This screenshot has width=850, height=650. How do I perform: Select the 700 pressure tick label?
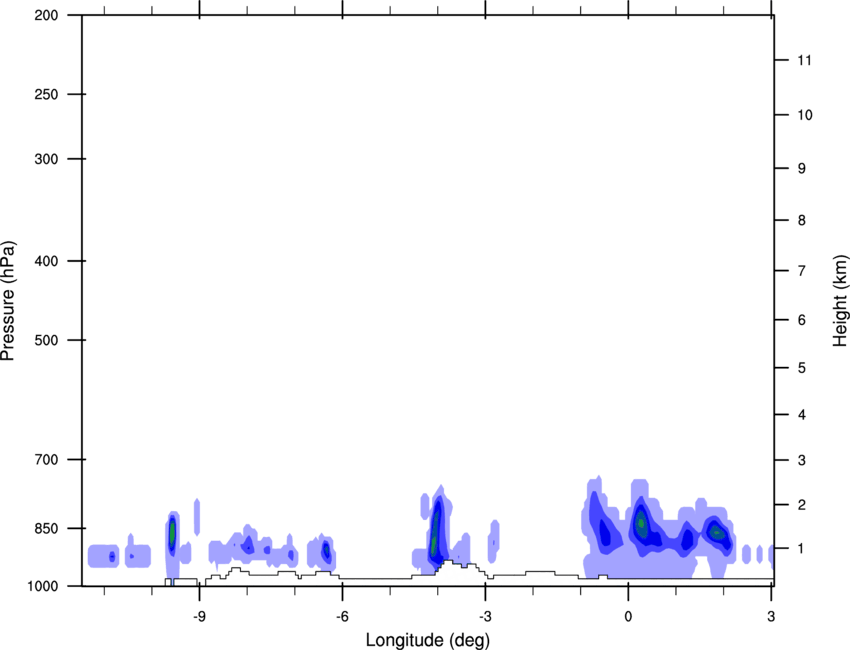click(46, 459)
